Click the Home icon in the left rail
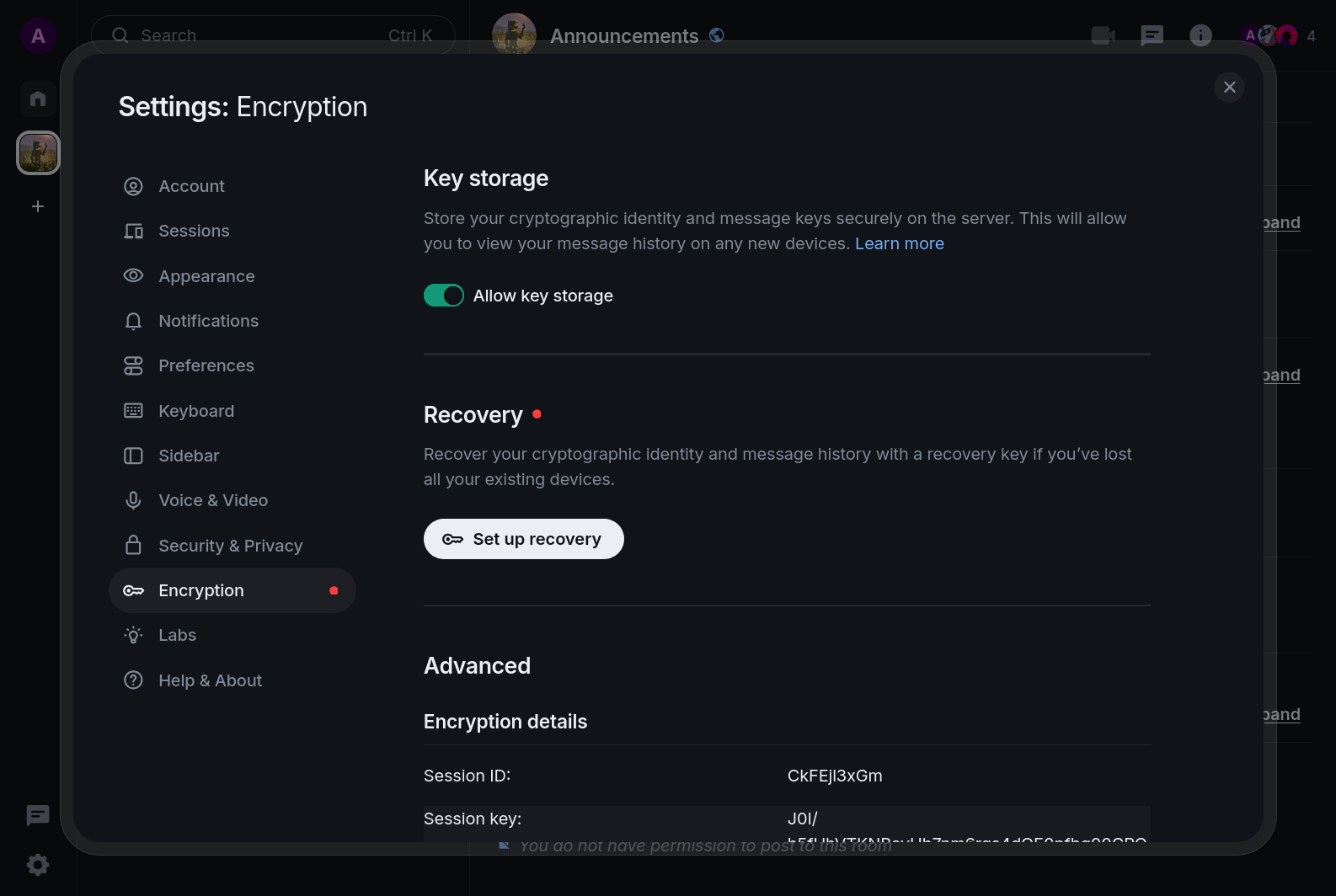The image size is (1336, 896). [38, 99]
